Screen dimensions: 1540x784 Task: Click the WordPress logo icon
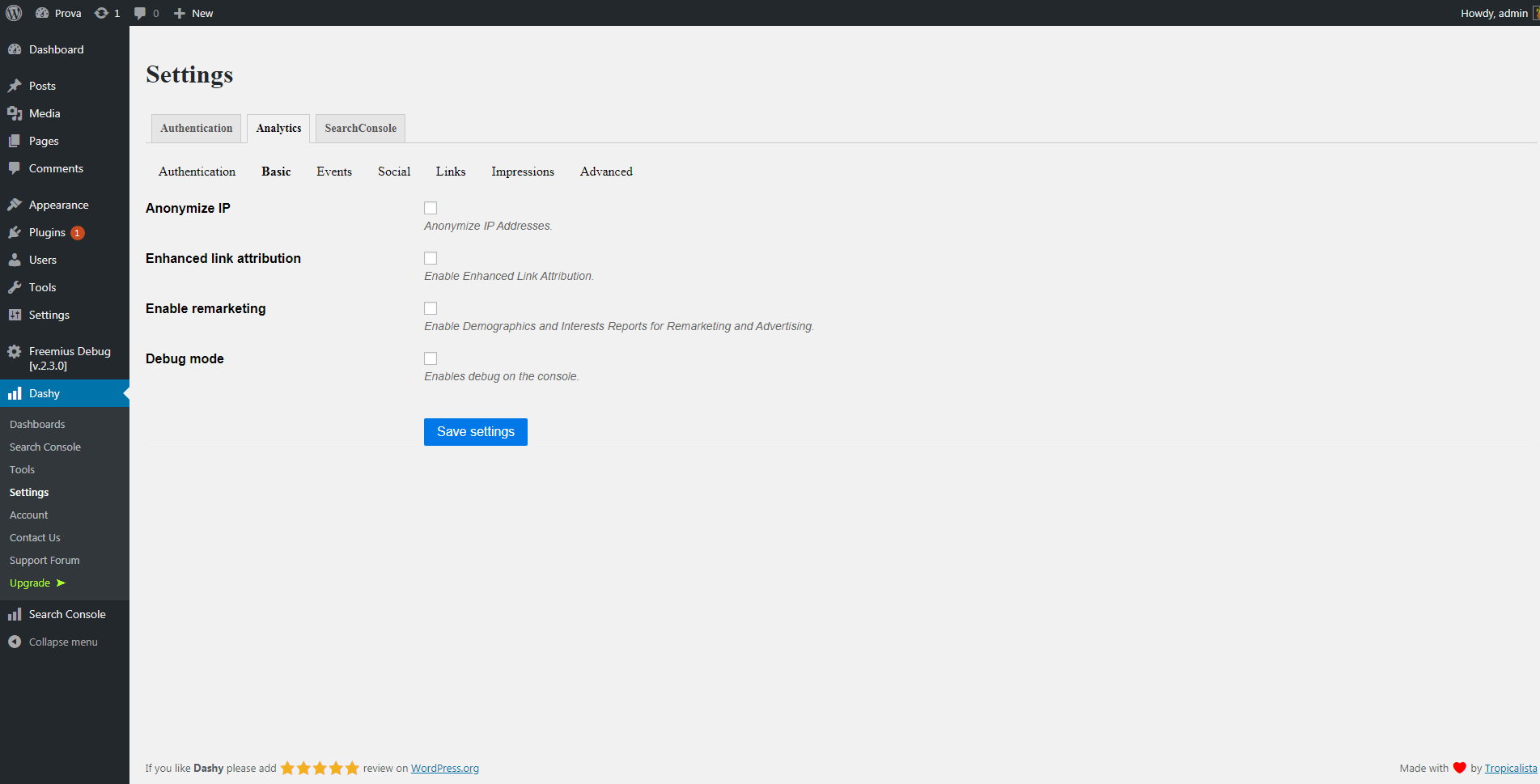click(x=14, y=13)
